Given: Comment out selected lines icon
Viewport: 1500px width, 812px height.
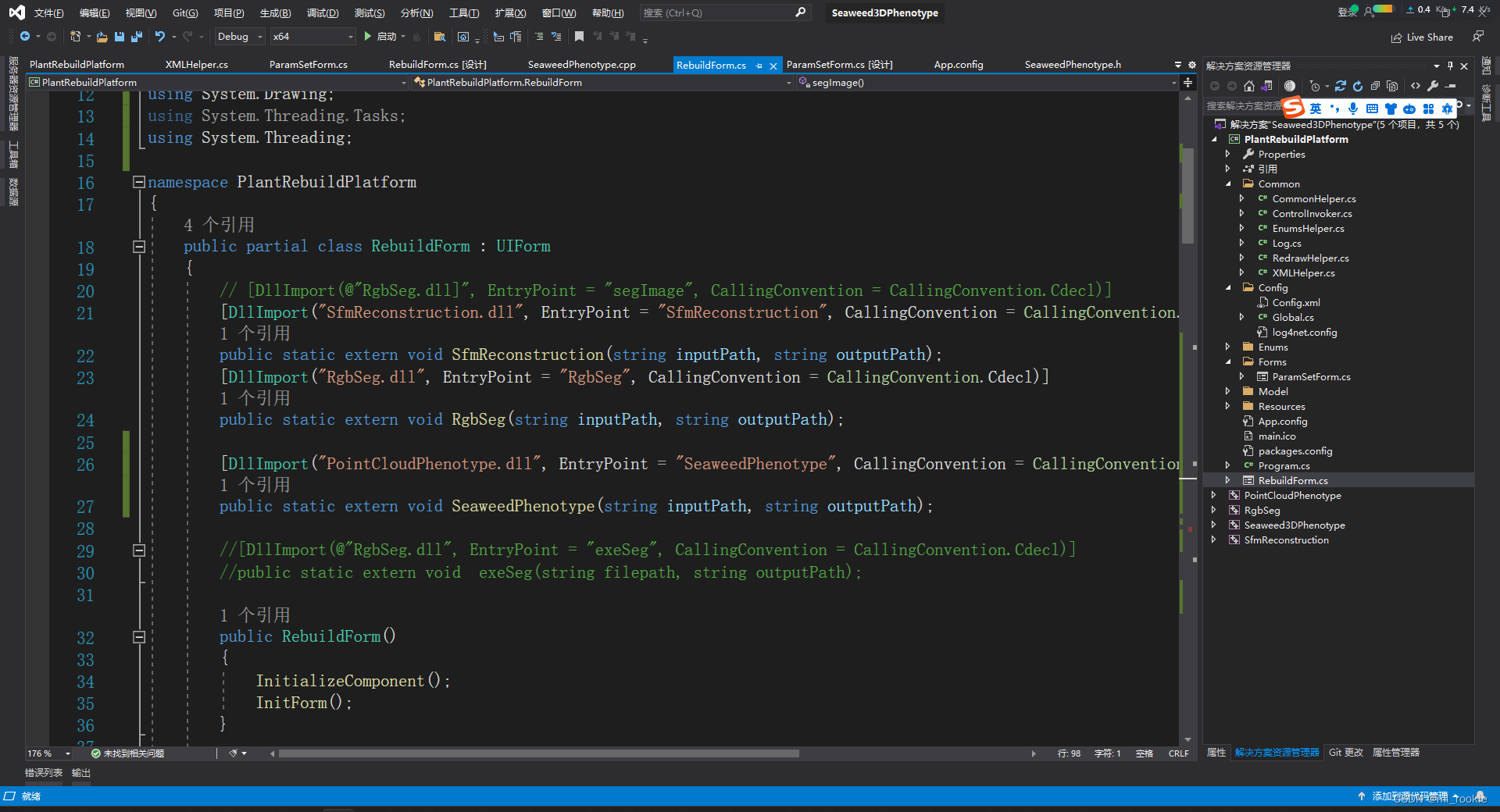Looking at the screenshot, I should click(x=539, y=37).
